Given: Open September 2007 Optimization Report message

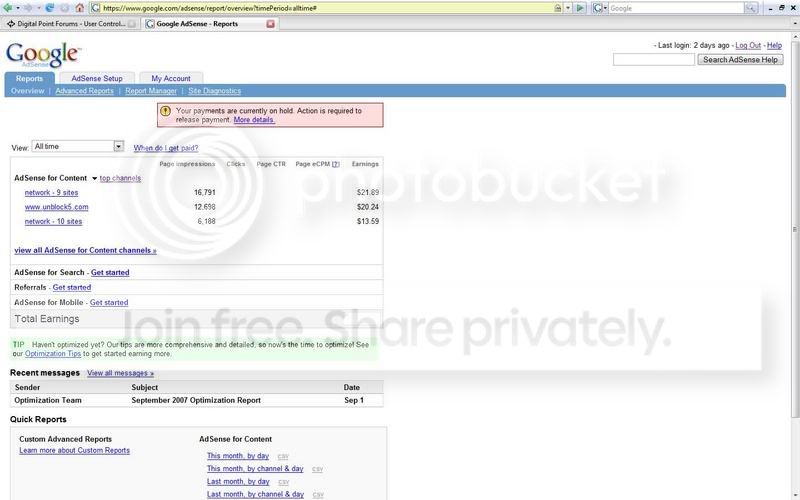Looking at the screenshot, I should (x=196, y=401).
